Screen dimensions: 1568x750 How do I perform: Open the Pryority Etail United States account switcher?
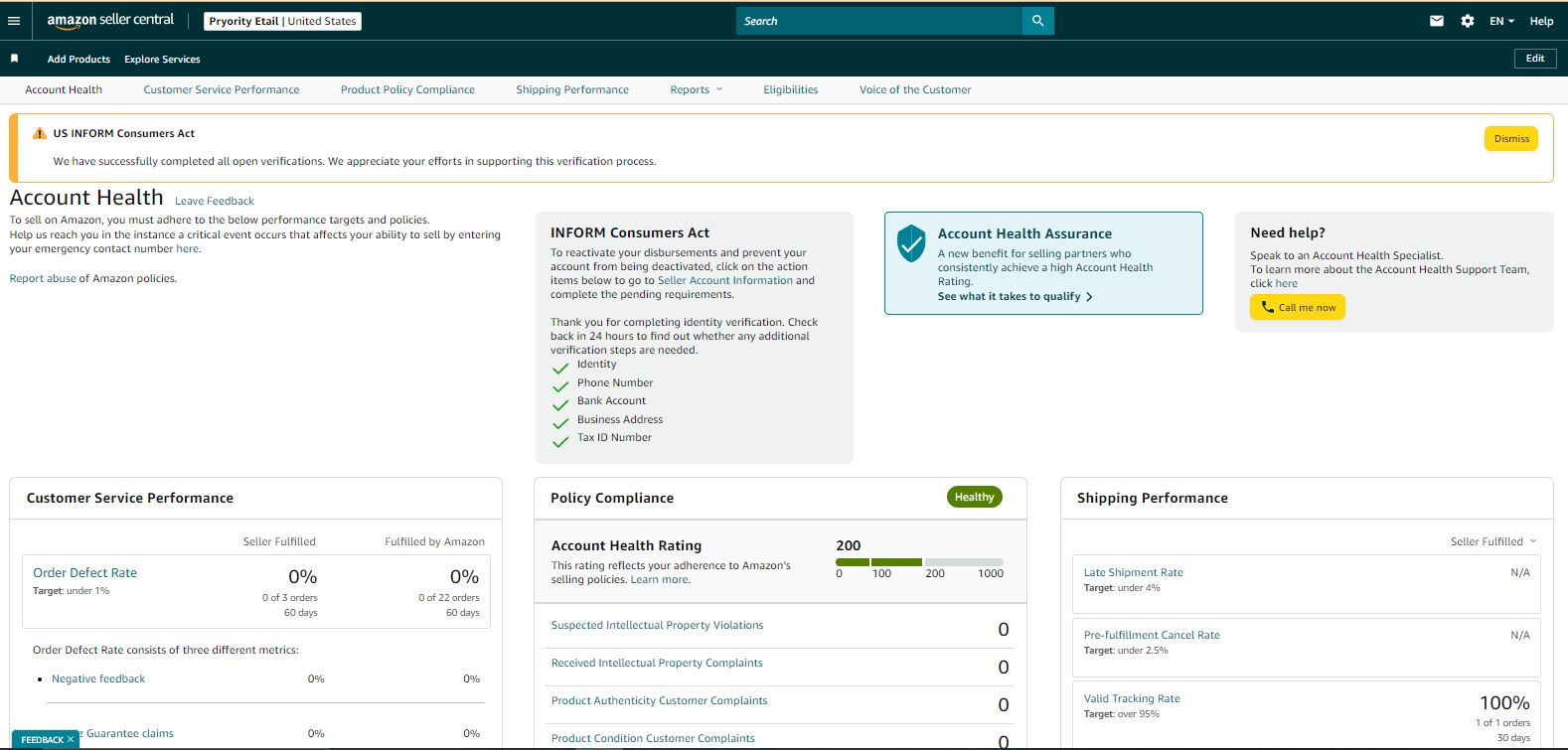click(x=283, y=21)
